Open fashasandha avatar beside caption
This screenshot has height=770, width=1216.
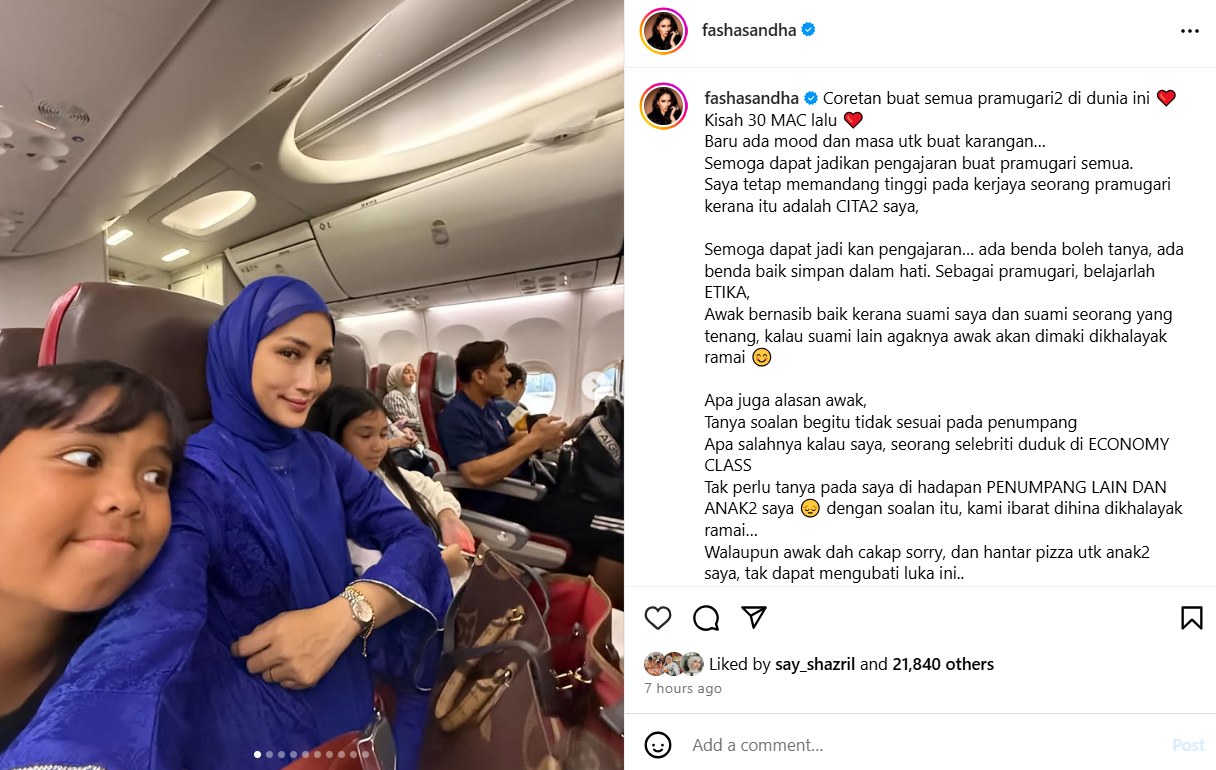pyautogui.click(x=664, y=106)
